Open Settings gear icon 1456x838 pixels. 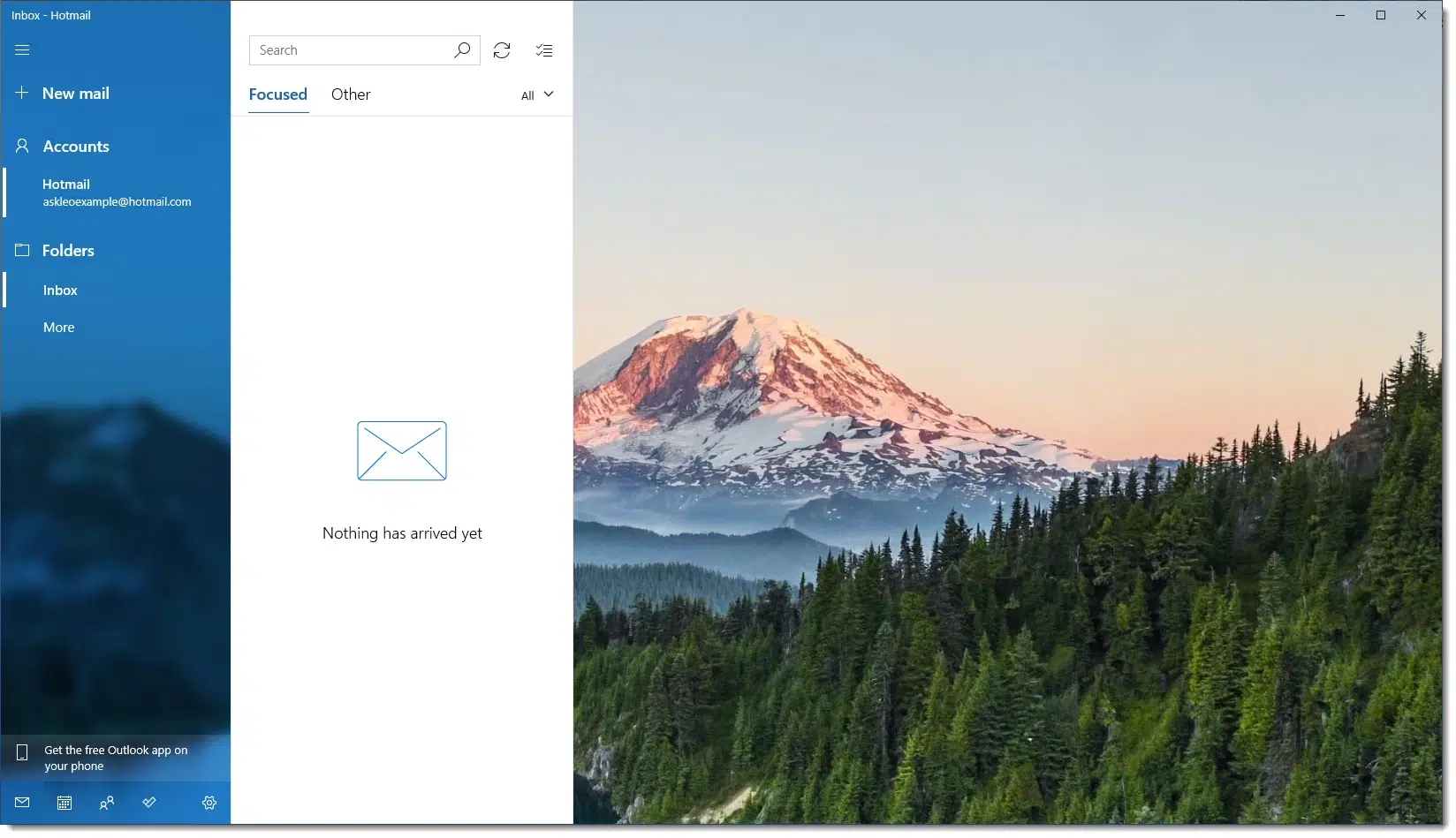coord(209,803)
